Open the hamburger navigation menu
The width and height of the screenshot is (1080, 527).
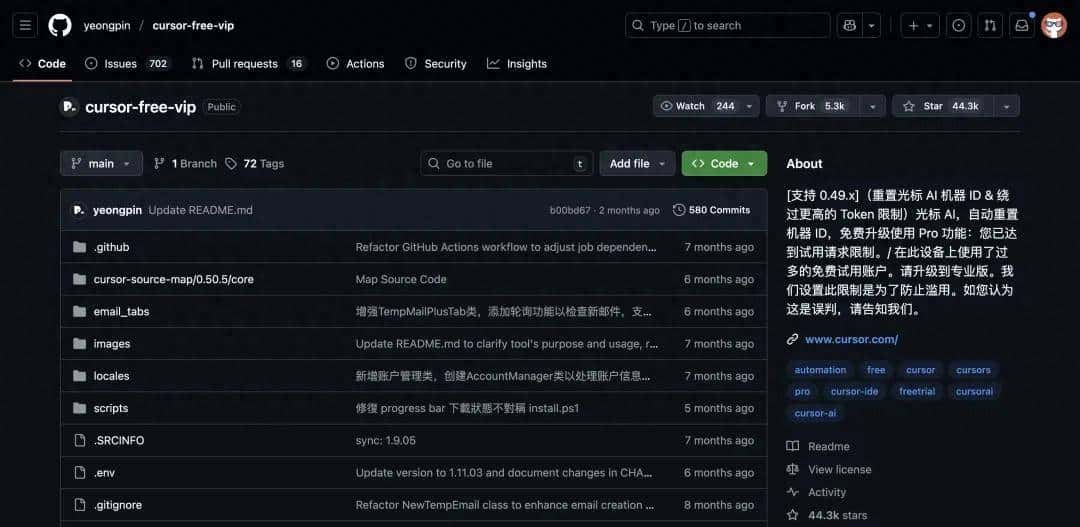pyautogui.click(x=25, y=25)
